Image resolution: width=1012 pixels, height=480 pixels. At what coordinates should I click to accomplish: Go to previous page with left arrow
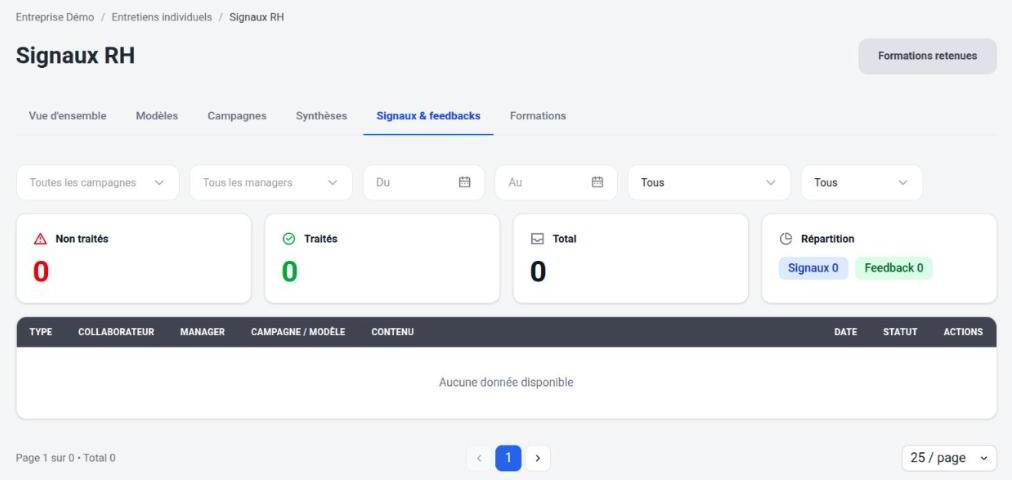tap(480, 458)
